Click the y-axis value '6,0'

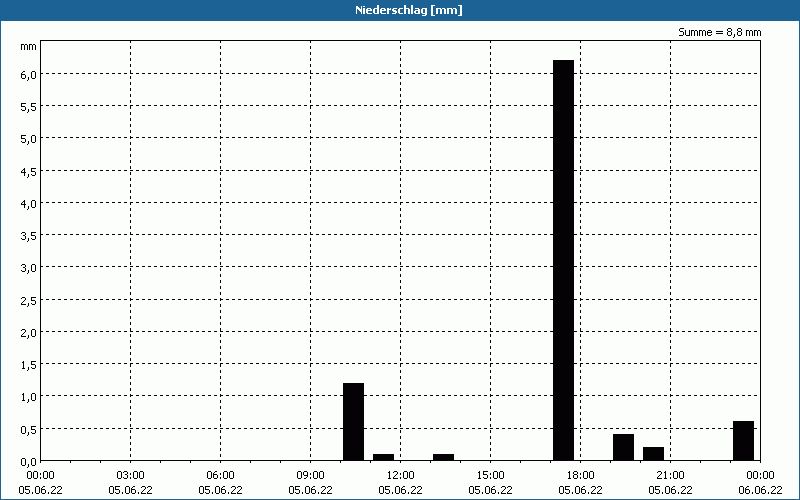click(x=29, y=74)
